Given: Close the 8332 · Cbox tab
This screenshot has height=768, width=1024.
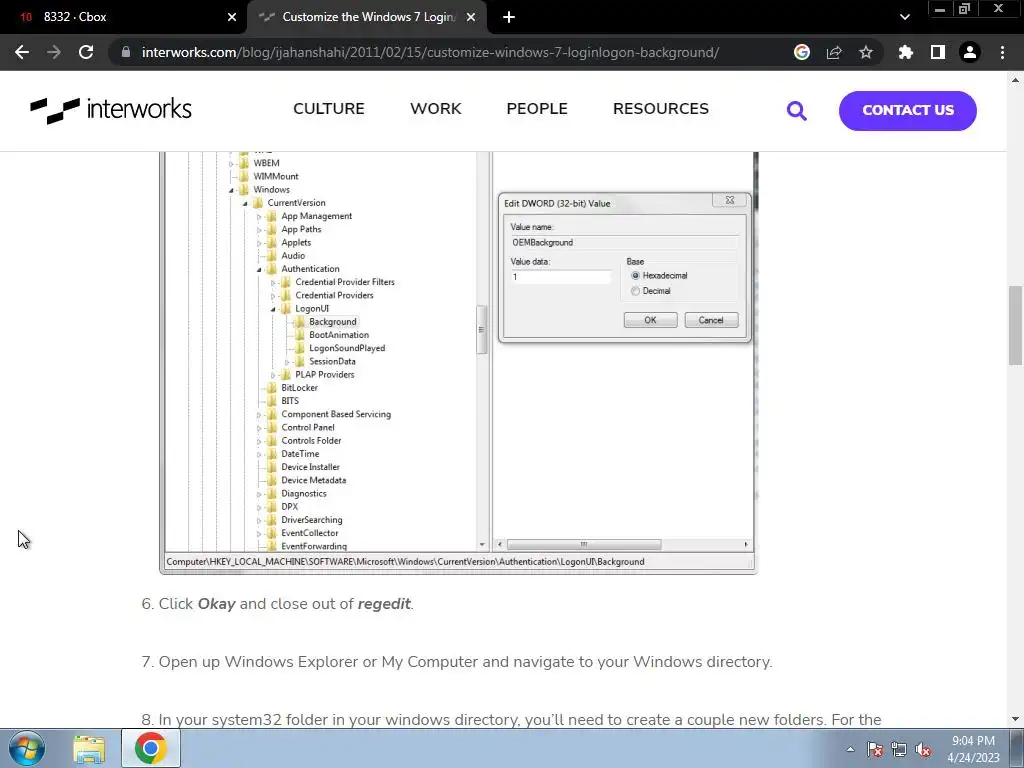Looking at the screenshot, I should click(x=232, y=17).
